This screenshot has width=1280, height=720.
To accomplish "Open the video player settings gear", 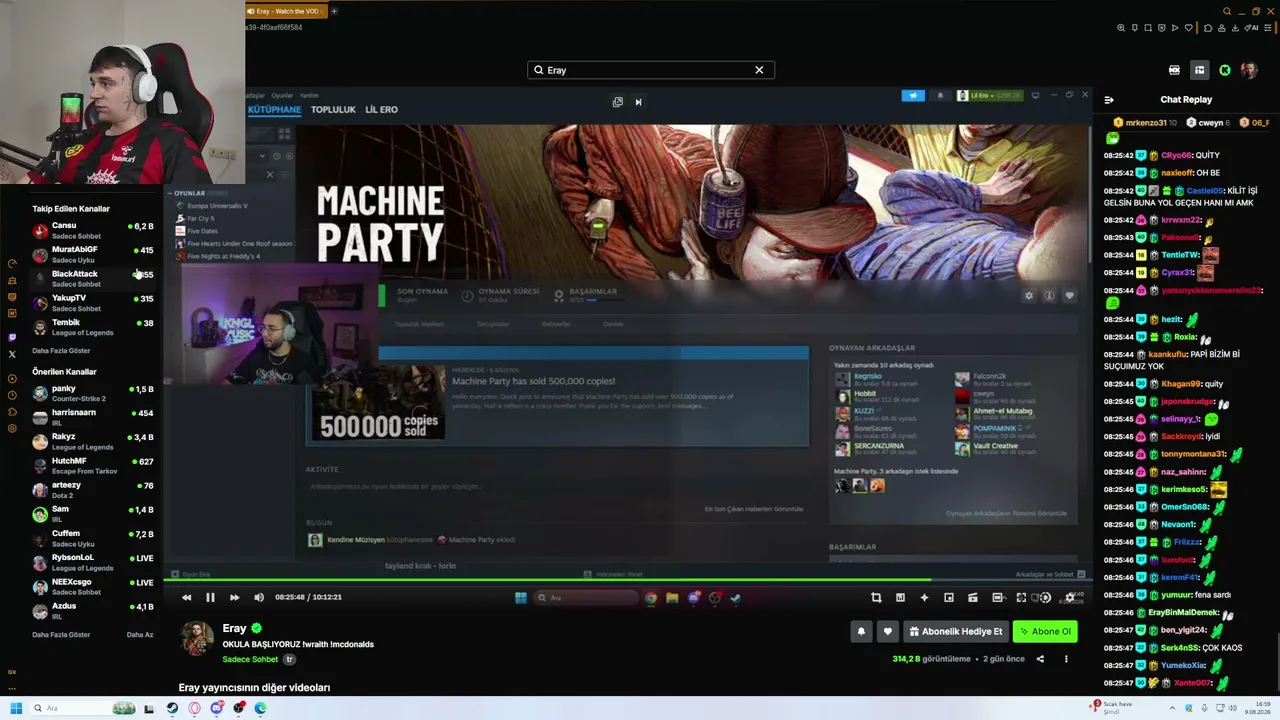I will 1070,597.
